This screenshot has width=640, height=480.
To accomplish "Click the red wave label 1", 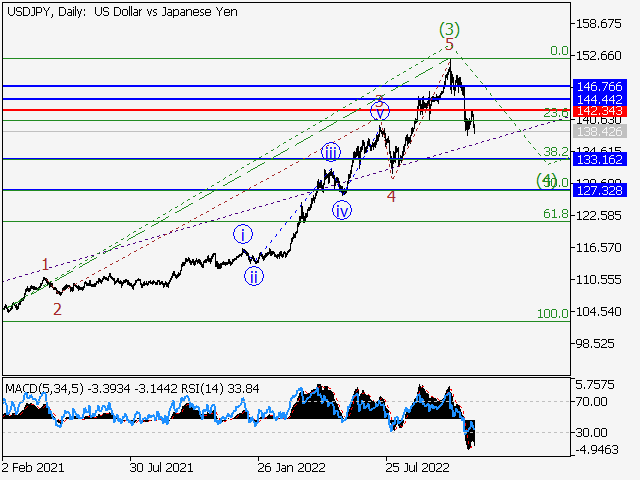I will click(45, 264).
